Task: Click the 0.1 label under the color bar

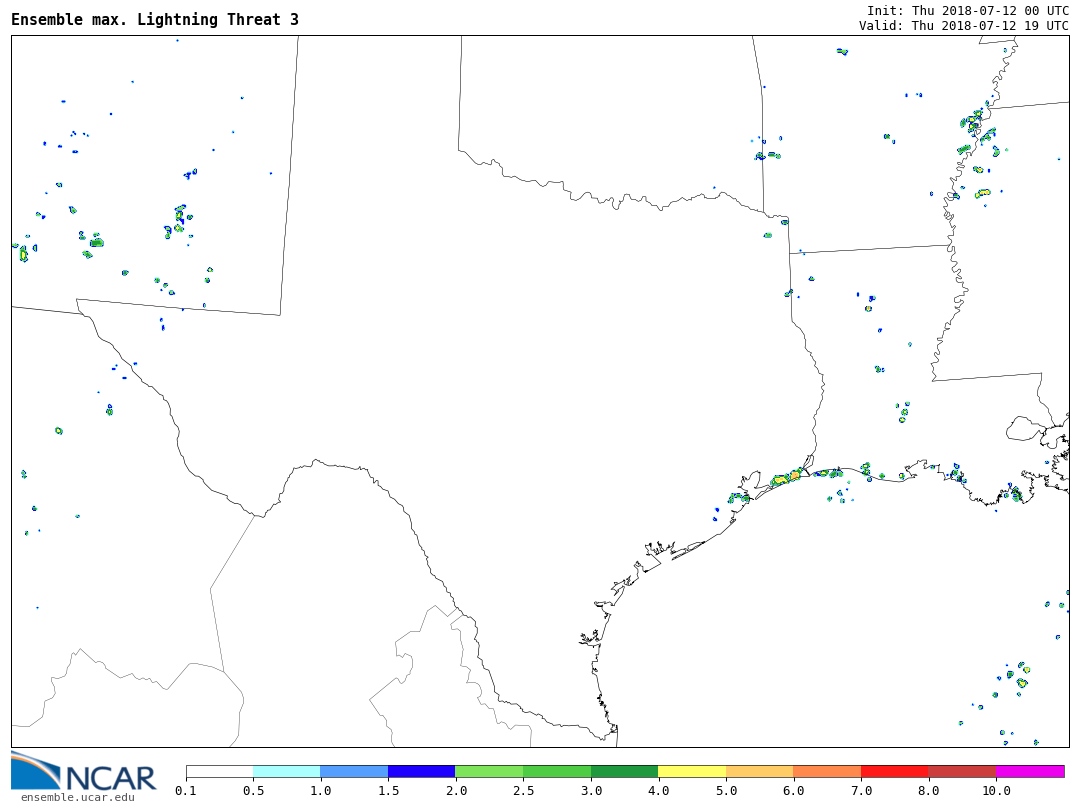Action: (186, 791)
